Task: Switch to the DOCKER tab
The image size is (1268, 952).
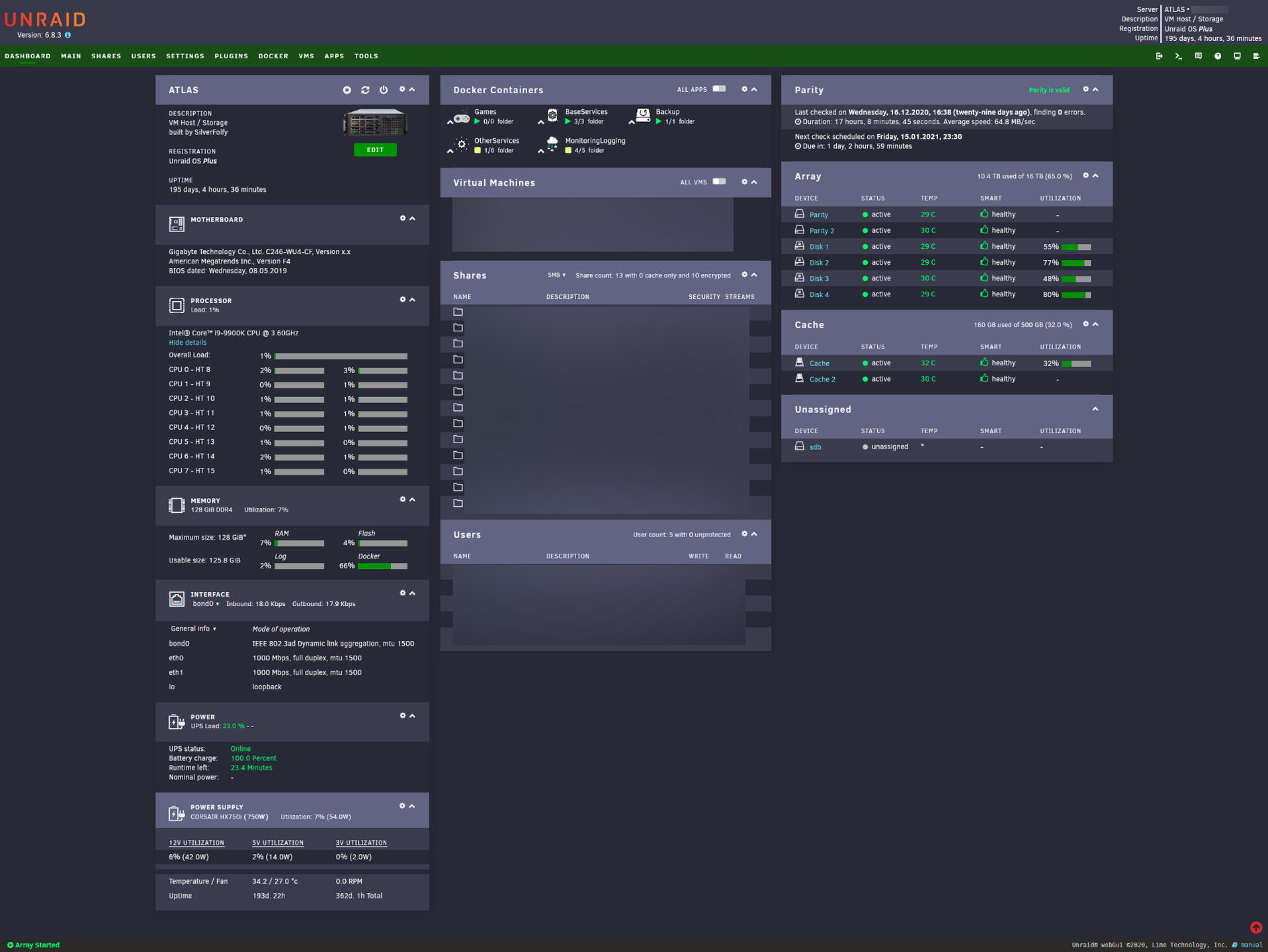Action: [x=273, y=56]
